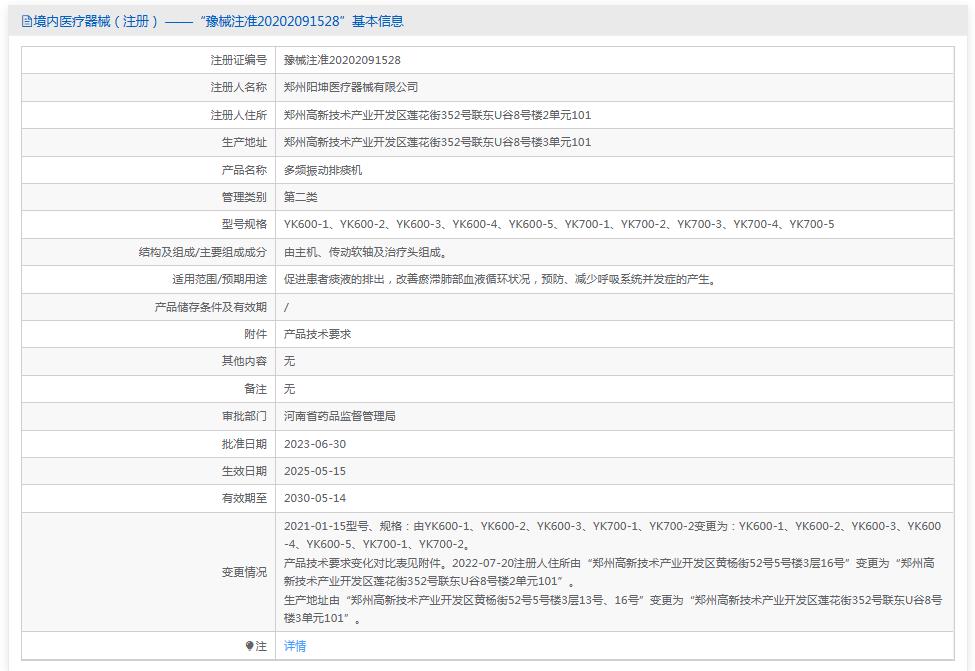Select company name 郑州阳坤医疗器械有限公司
This screenshot has height=671, width=975.
coord(351,88)
